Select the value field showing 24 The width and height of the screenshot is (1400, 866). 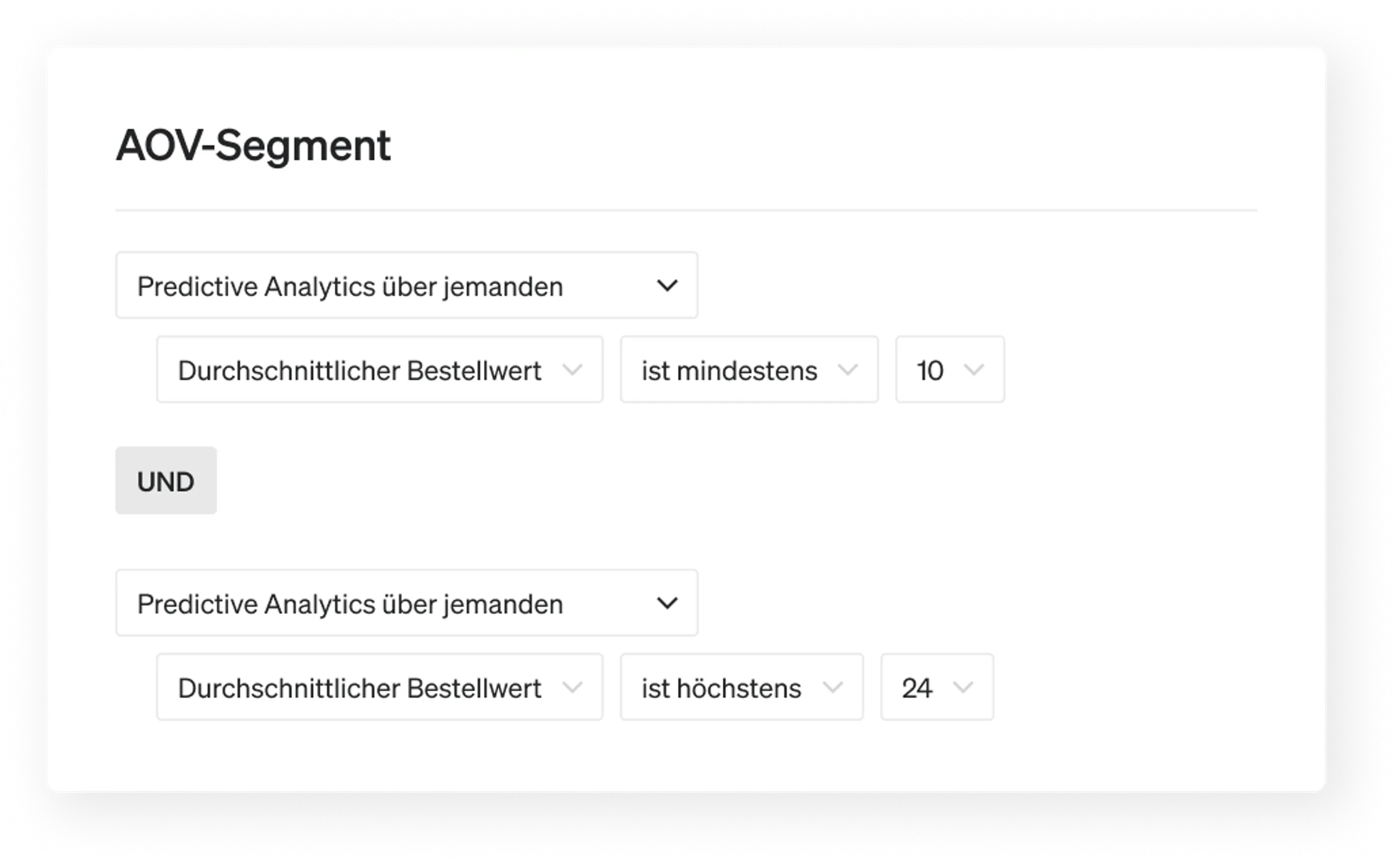pyautogui.click(x=937, y=687)
